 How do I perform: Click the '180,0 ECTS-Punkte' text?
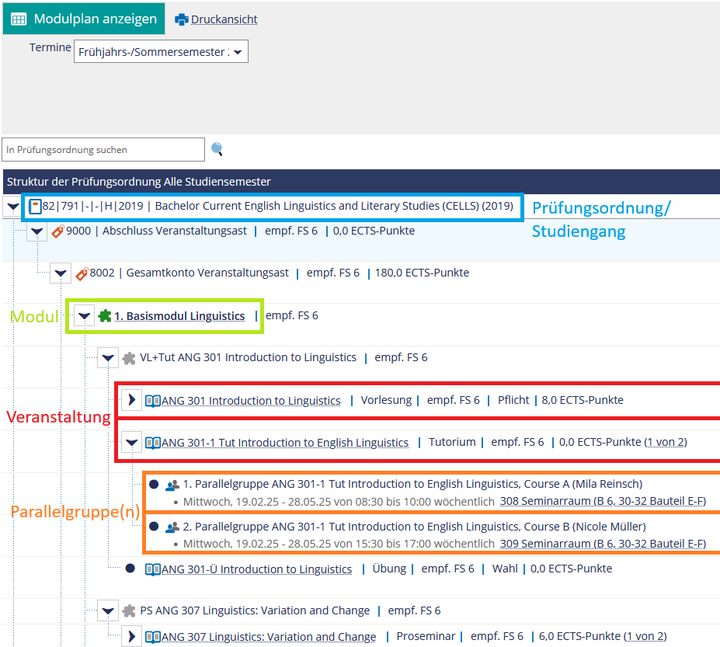(422, 273)
